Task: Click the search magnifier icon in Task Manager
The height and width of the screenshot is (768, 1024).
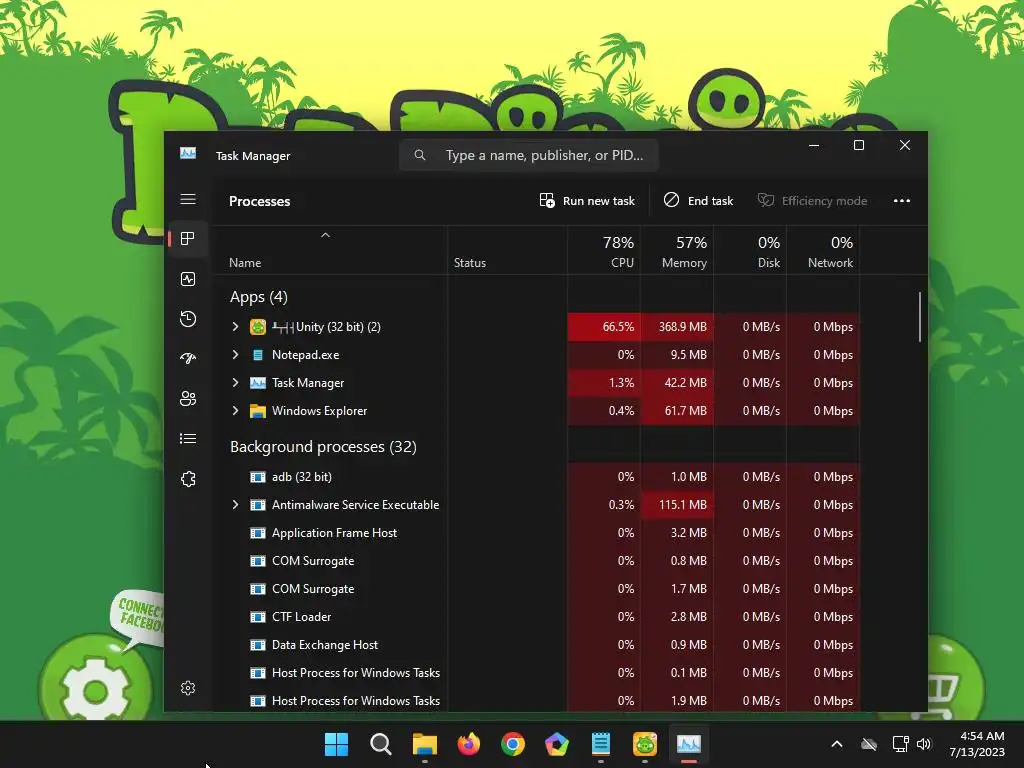Action: click(420, 155)
